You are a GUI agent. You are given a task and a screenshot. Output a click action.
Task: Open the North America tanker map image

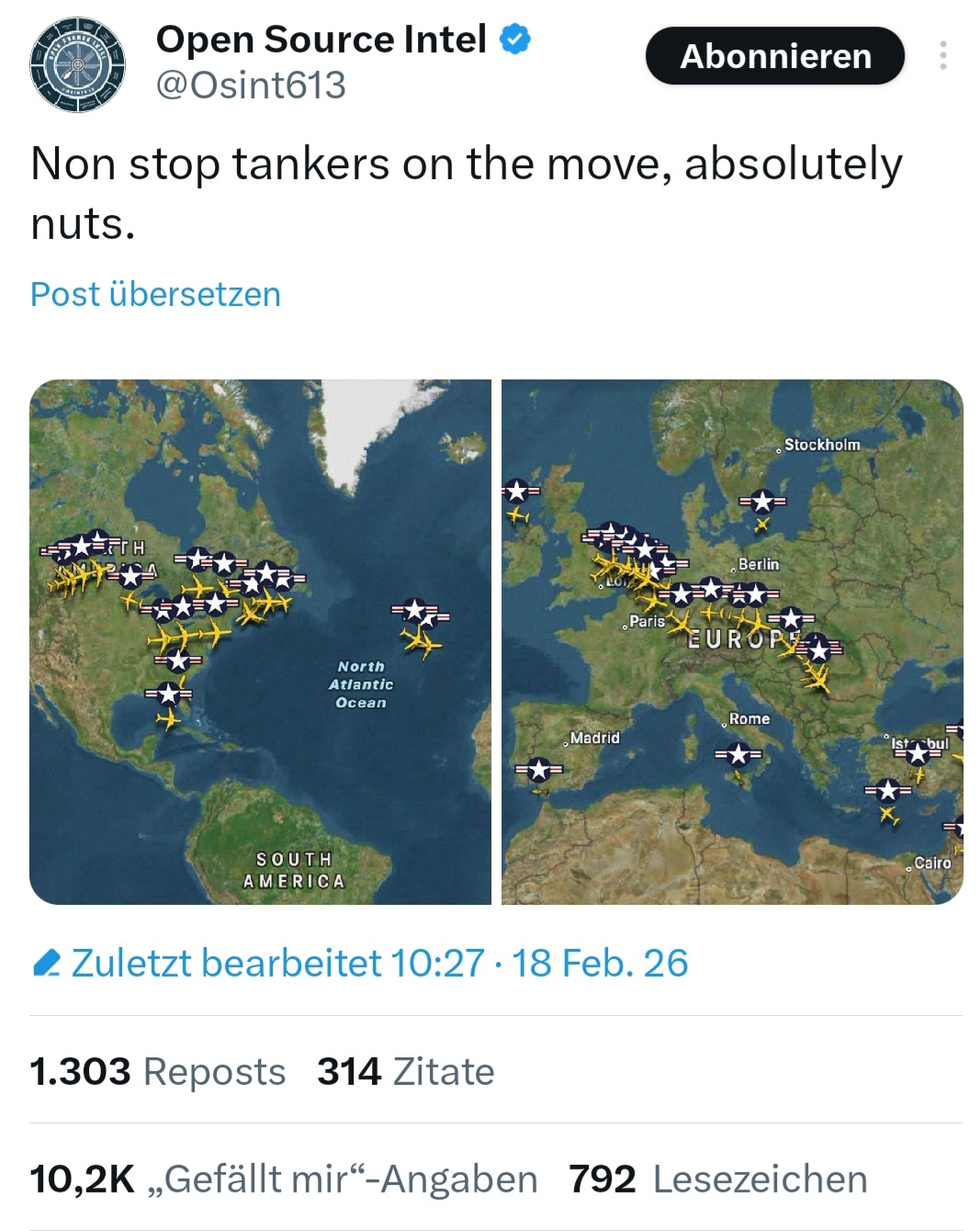click(260, 641)
